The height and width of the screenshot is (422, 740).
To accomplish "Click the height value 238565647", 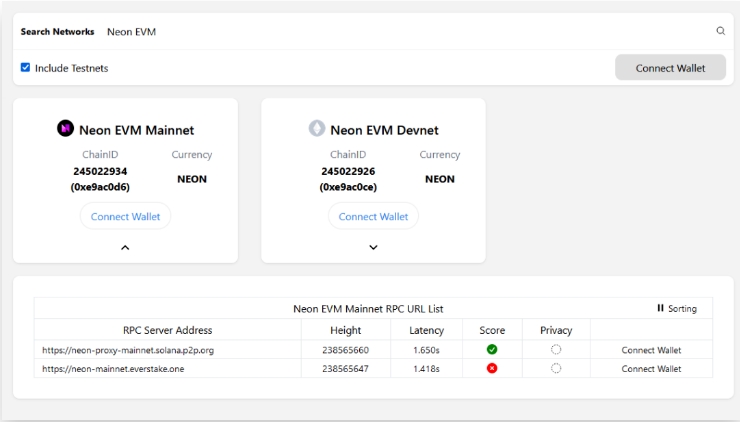I will pos(345,369).
